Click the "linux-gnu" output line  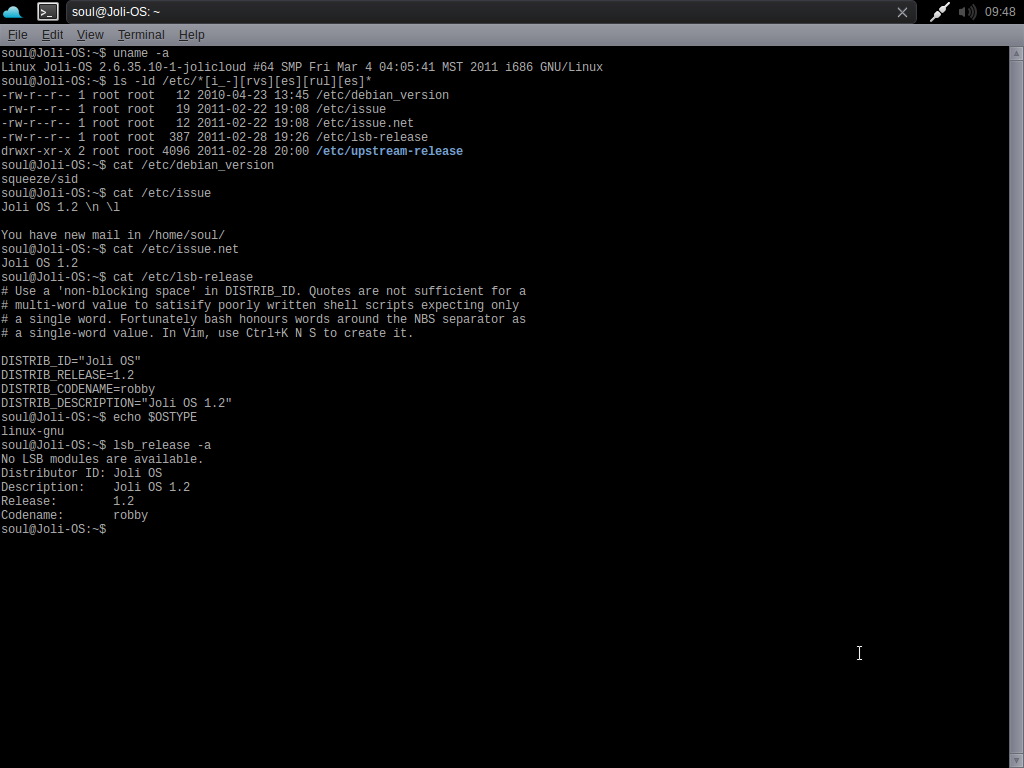pos(33,431)
